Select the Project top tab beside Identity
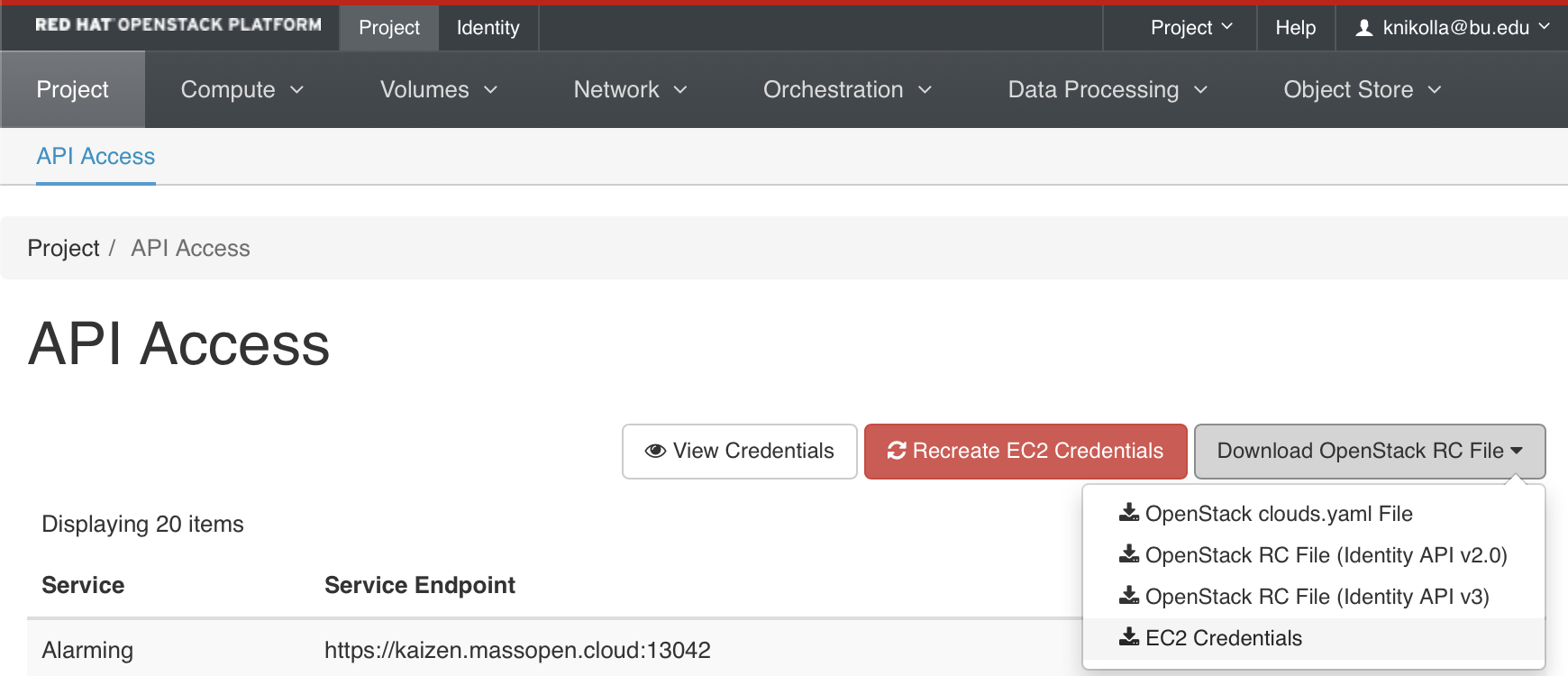The height and width of the screenshot is (676, 1568). click(389, 28)
